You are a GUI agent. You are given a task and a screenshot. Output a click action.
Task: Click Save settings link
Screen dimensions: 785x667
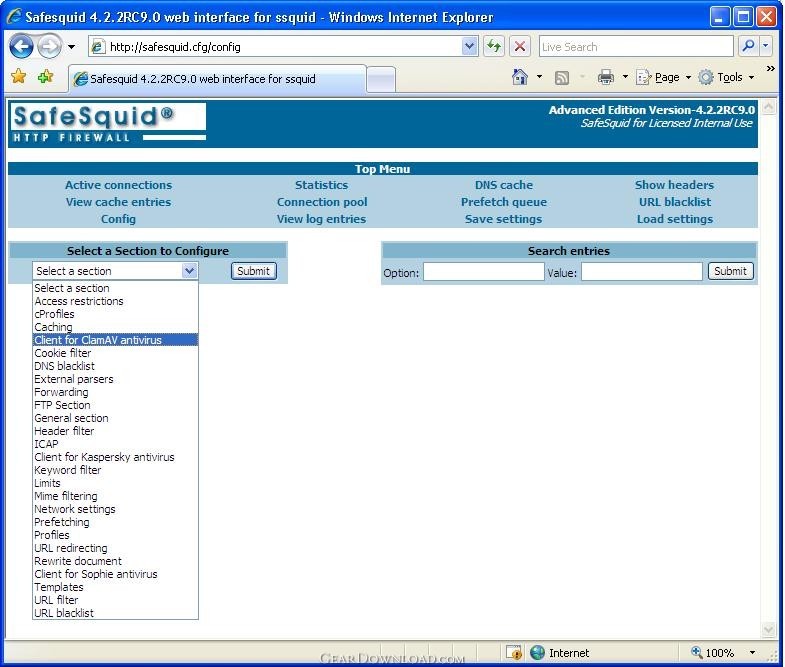[503, 219]
